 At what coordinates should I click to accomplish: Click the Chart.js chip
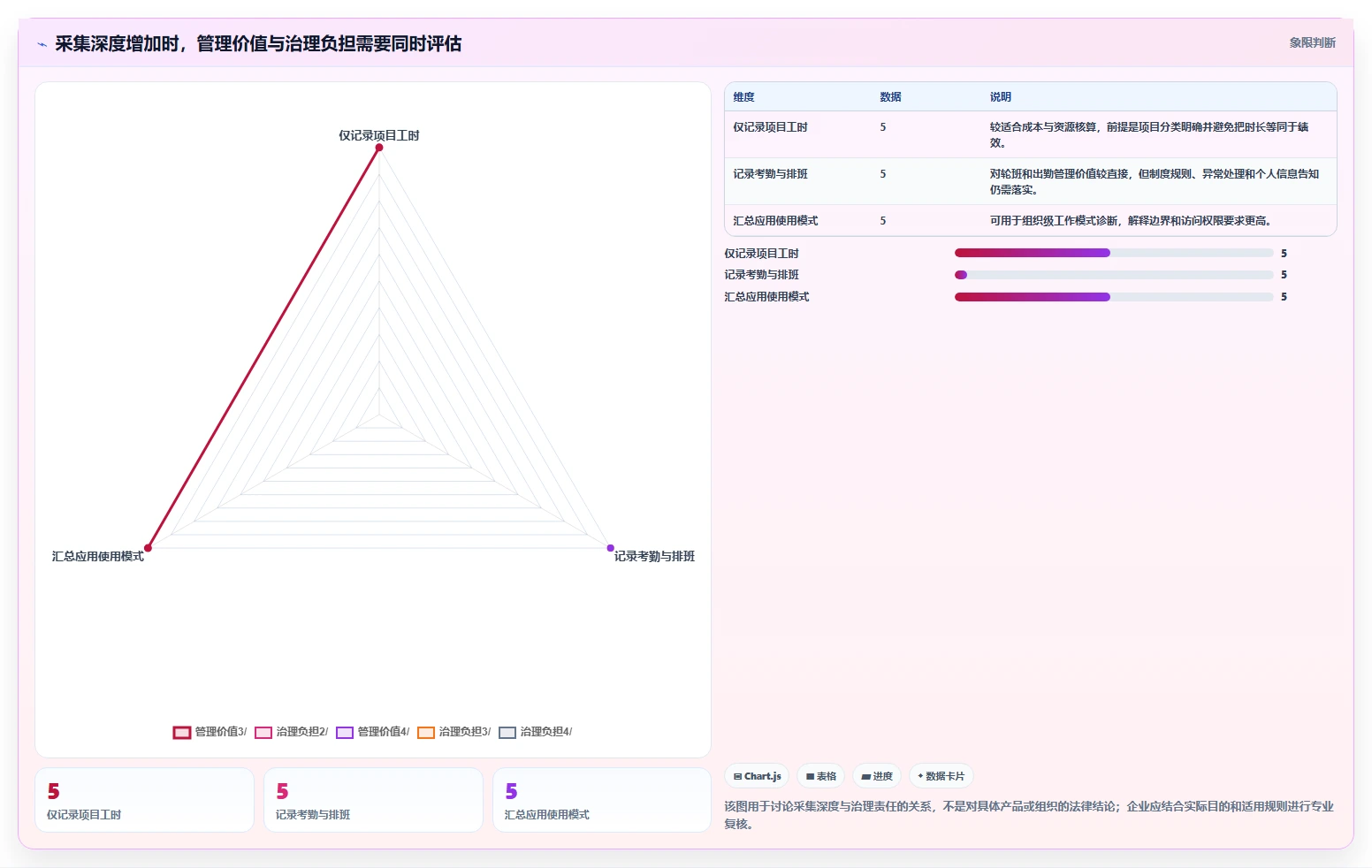click(x=758, y=776)
